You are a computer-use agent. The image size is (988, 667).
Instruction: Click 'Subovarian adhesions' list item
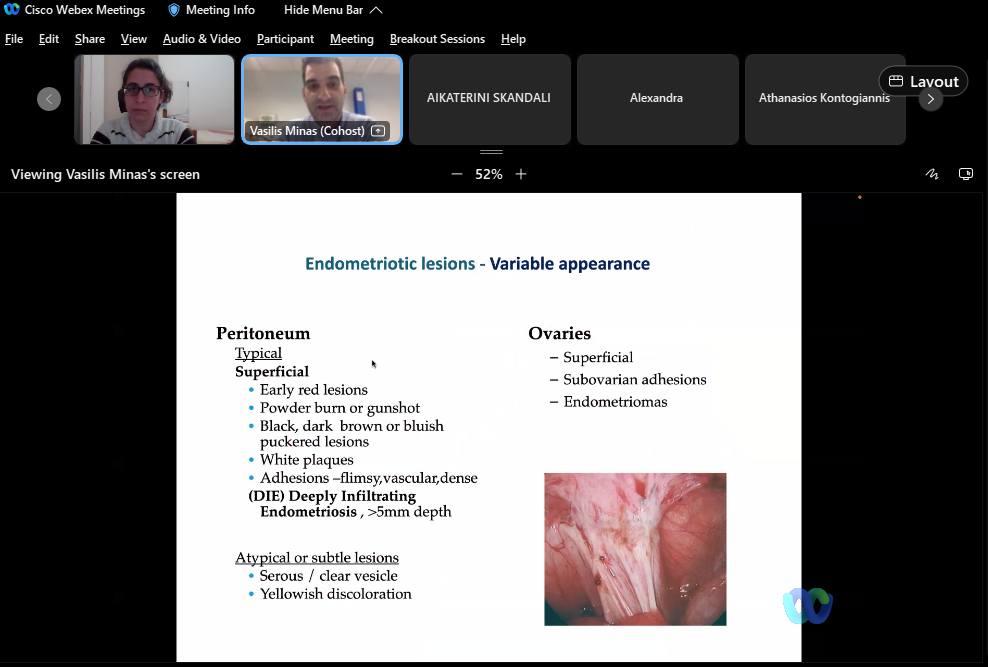635,380
